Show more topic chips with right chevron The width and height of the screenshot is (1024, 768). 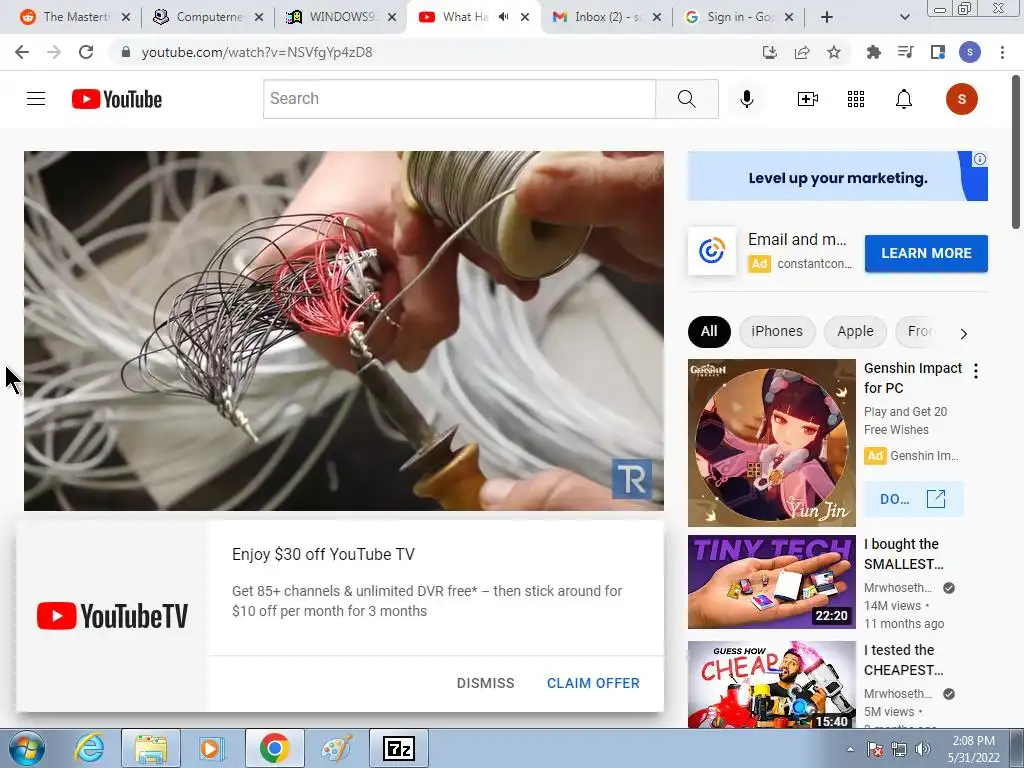click(963, 334)
